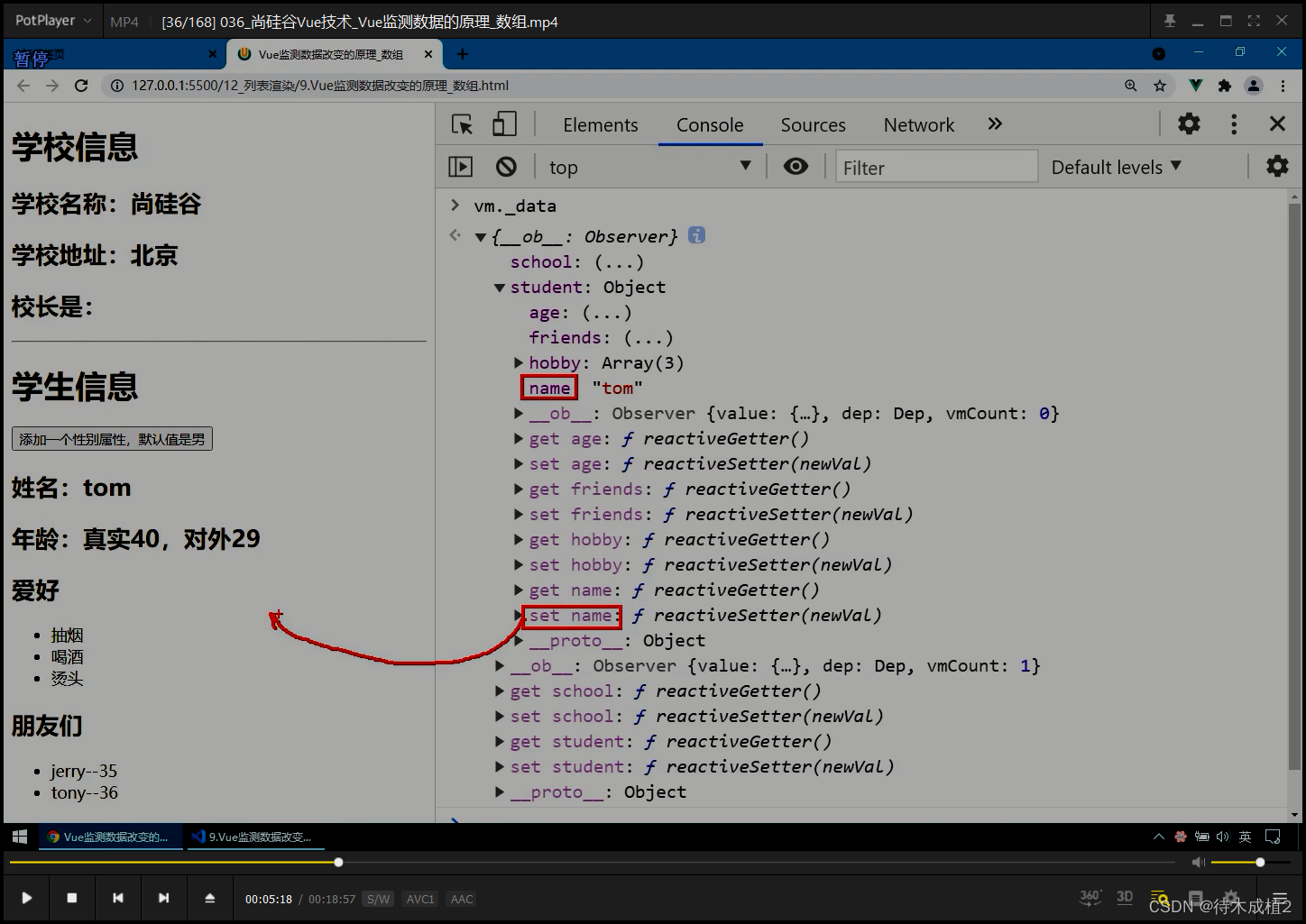Toggle 360° video mode
Screen dimensions: 1306x924
(1090, 897)
